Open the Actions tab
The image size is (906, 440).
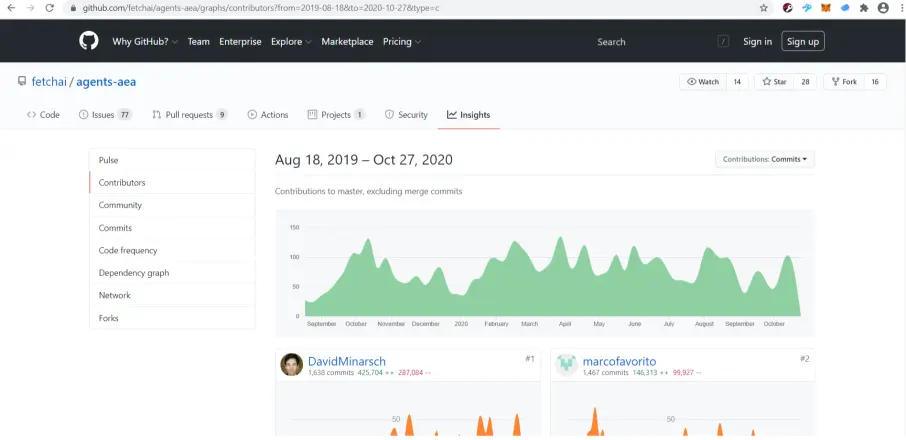tap(268, 115)
